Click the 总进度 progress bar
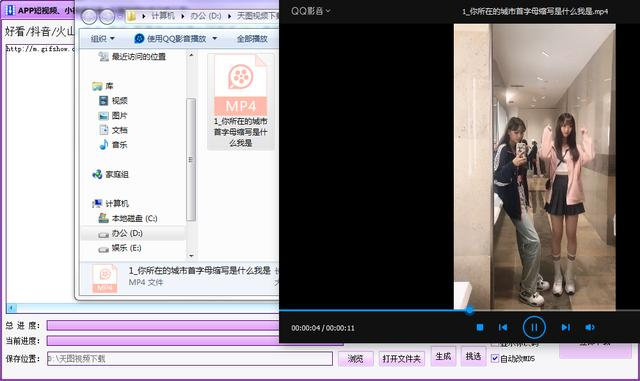 tap(163, 325)
